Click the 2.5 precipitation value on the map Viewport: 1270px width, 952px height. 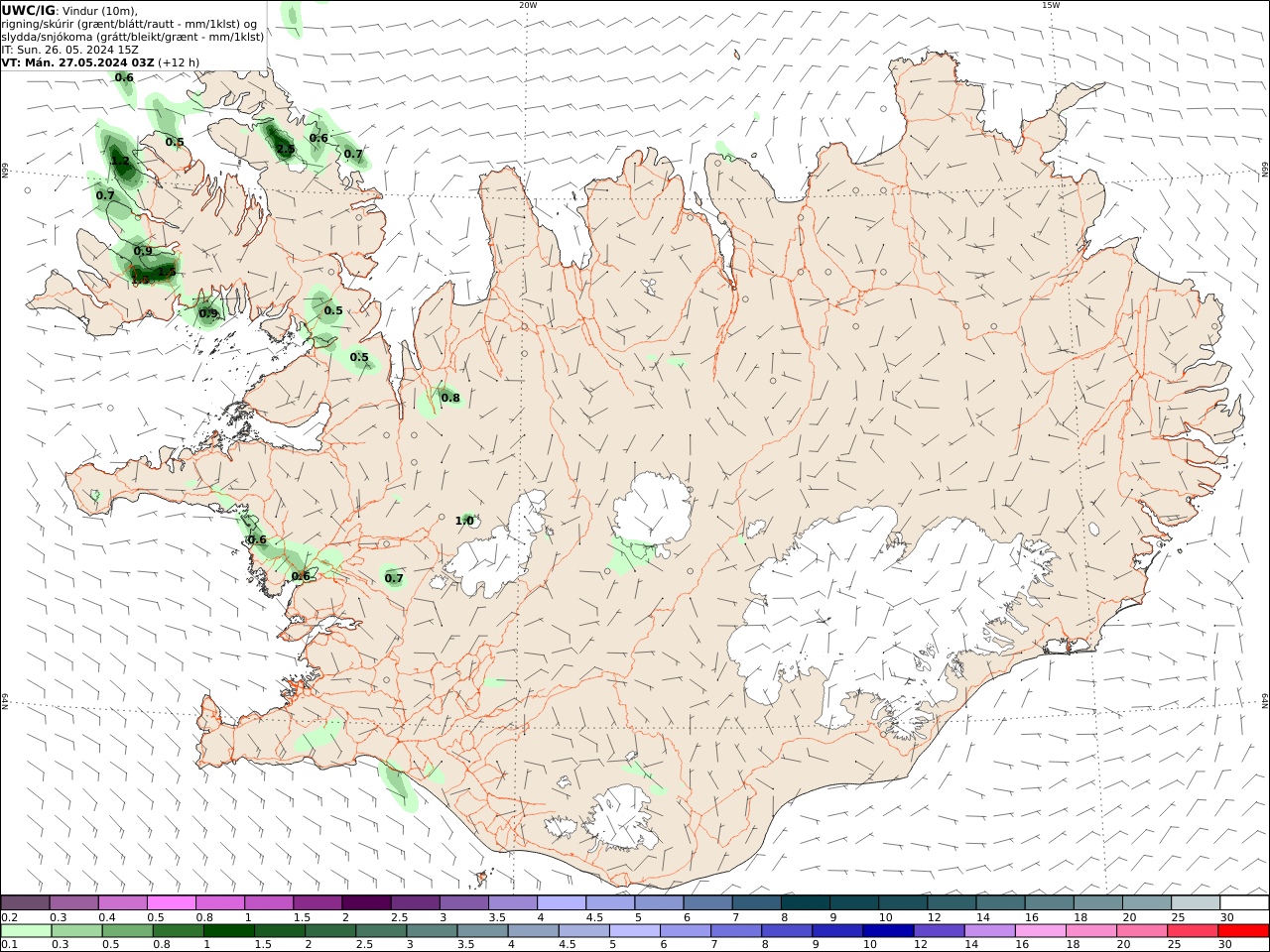pyautogui.click(x=285, y=149)
